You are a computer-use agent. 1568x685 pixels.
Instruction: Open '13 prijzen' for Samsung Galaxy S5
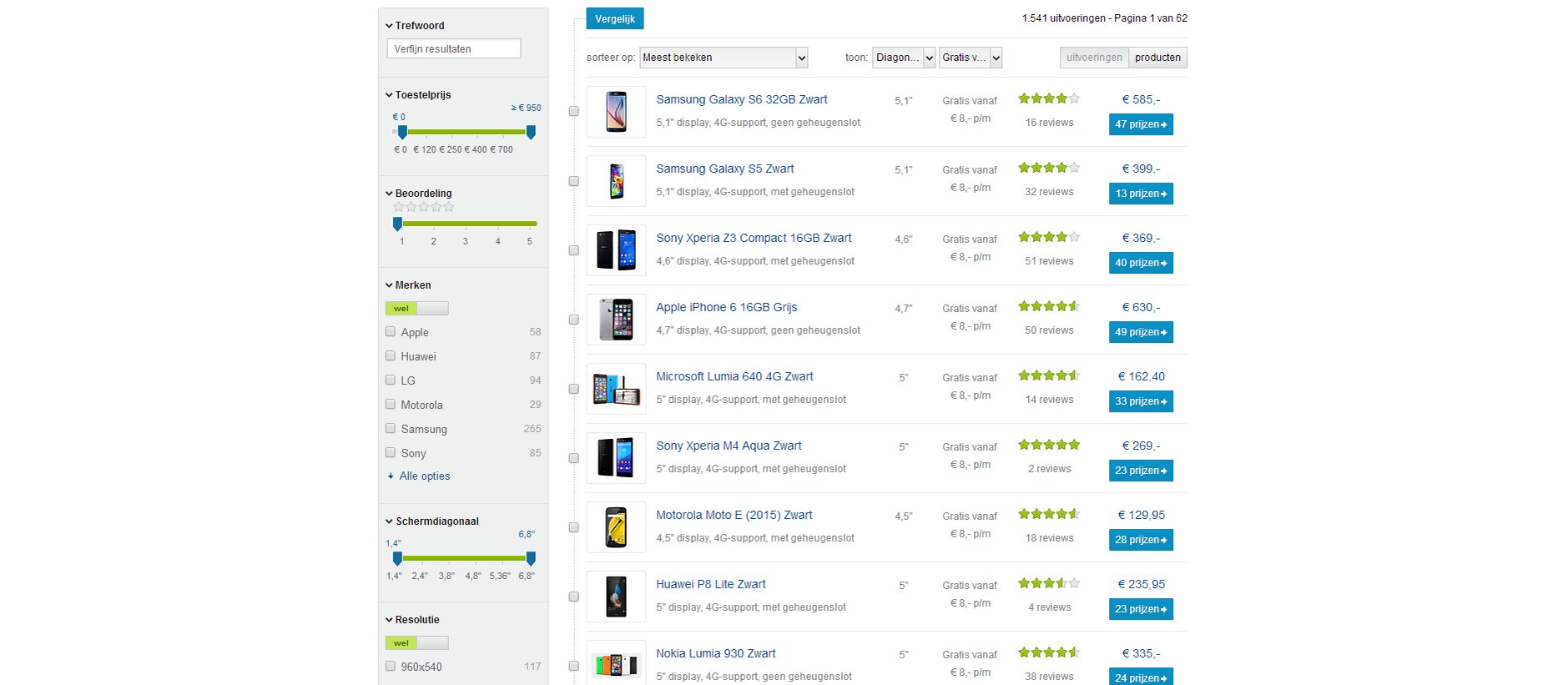(1141, 194)
